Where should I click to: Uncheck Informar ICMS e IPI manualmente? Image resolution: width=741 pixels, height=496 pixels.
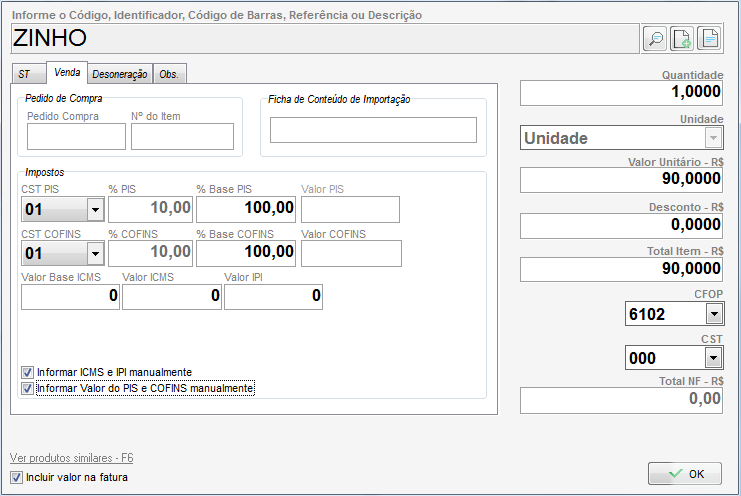point(27,372)
